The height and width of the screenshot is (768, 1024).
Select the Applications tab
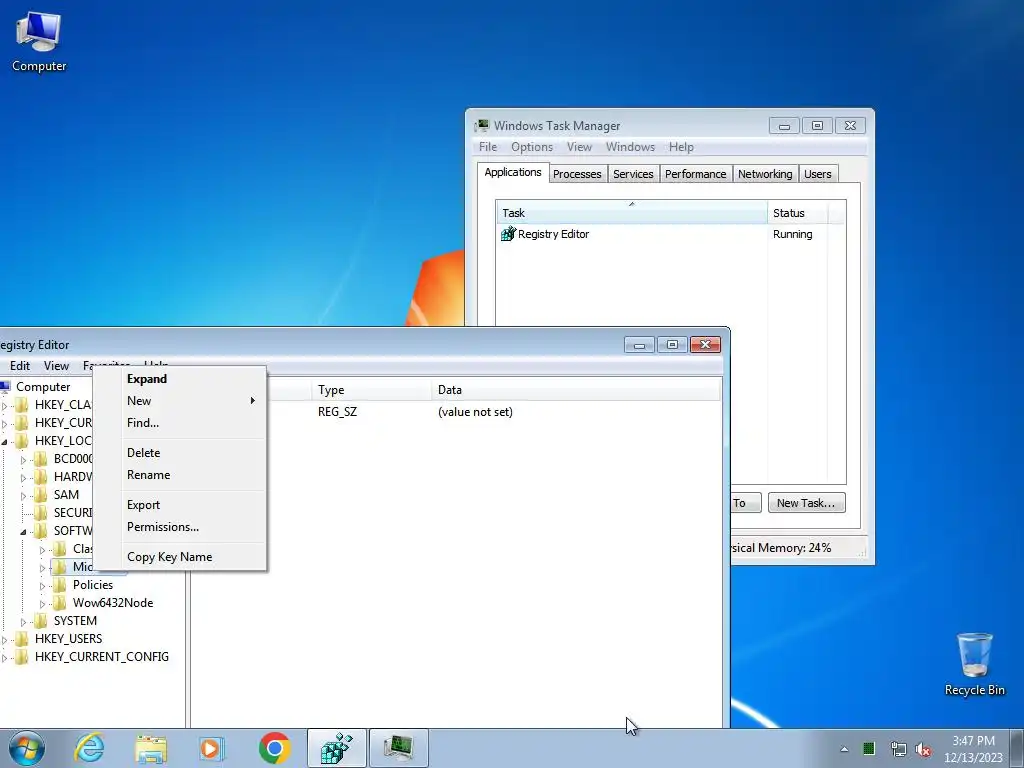(513, 172)
